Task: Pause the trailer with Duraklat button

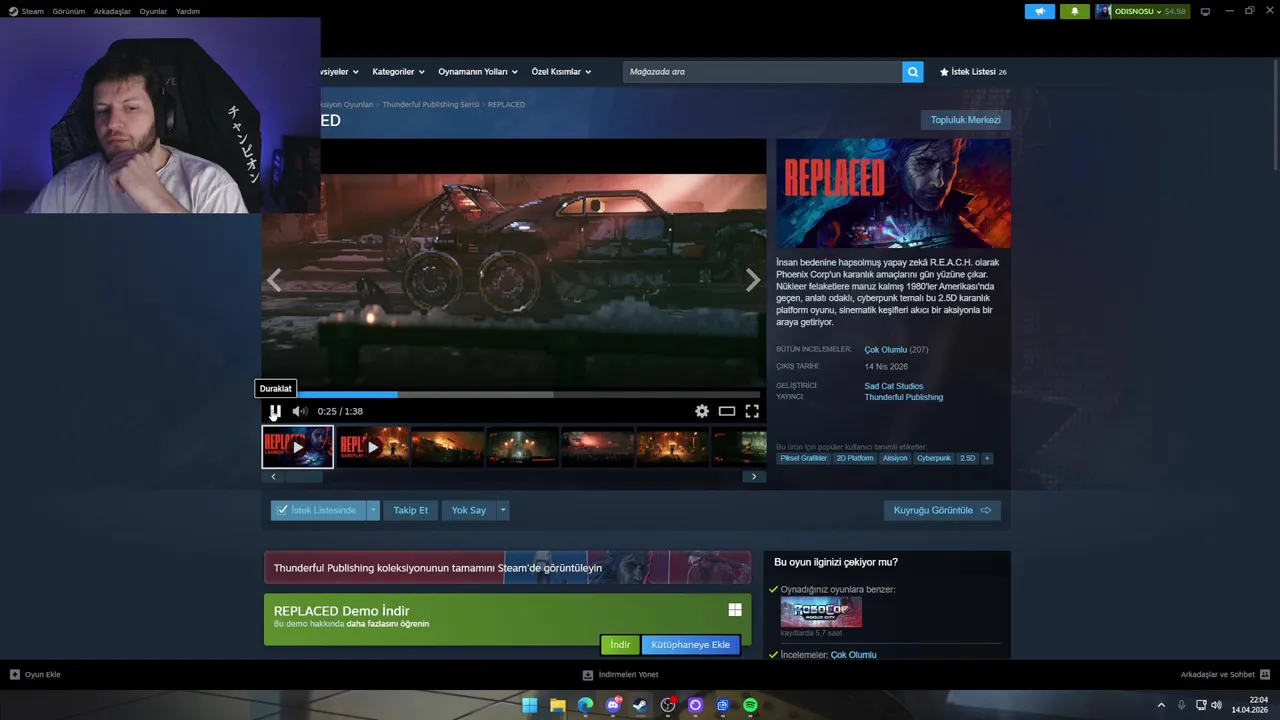Action: pyautogui.click(x=275, y=411)
